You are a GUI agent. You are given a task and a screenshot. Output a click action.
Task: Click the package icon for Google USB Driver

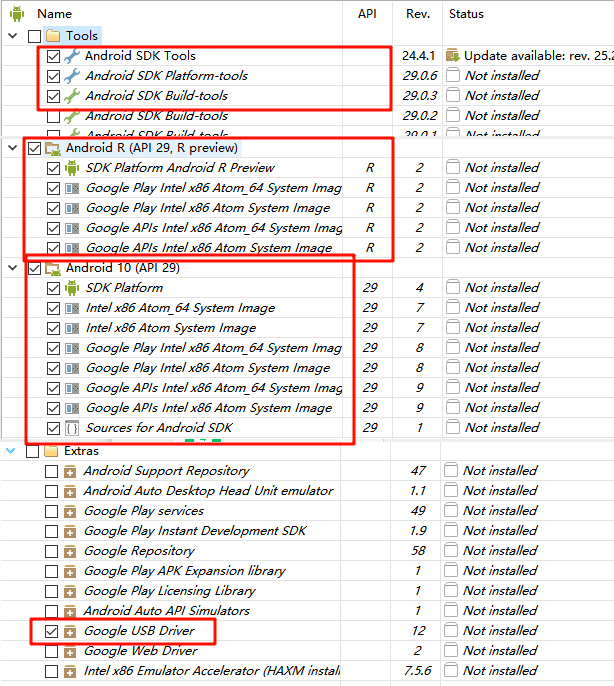pos(70,631)
